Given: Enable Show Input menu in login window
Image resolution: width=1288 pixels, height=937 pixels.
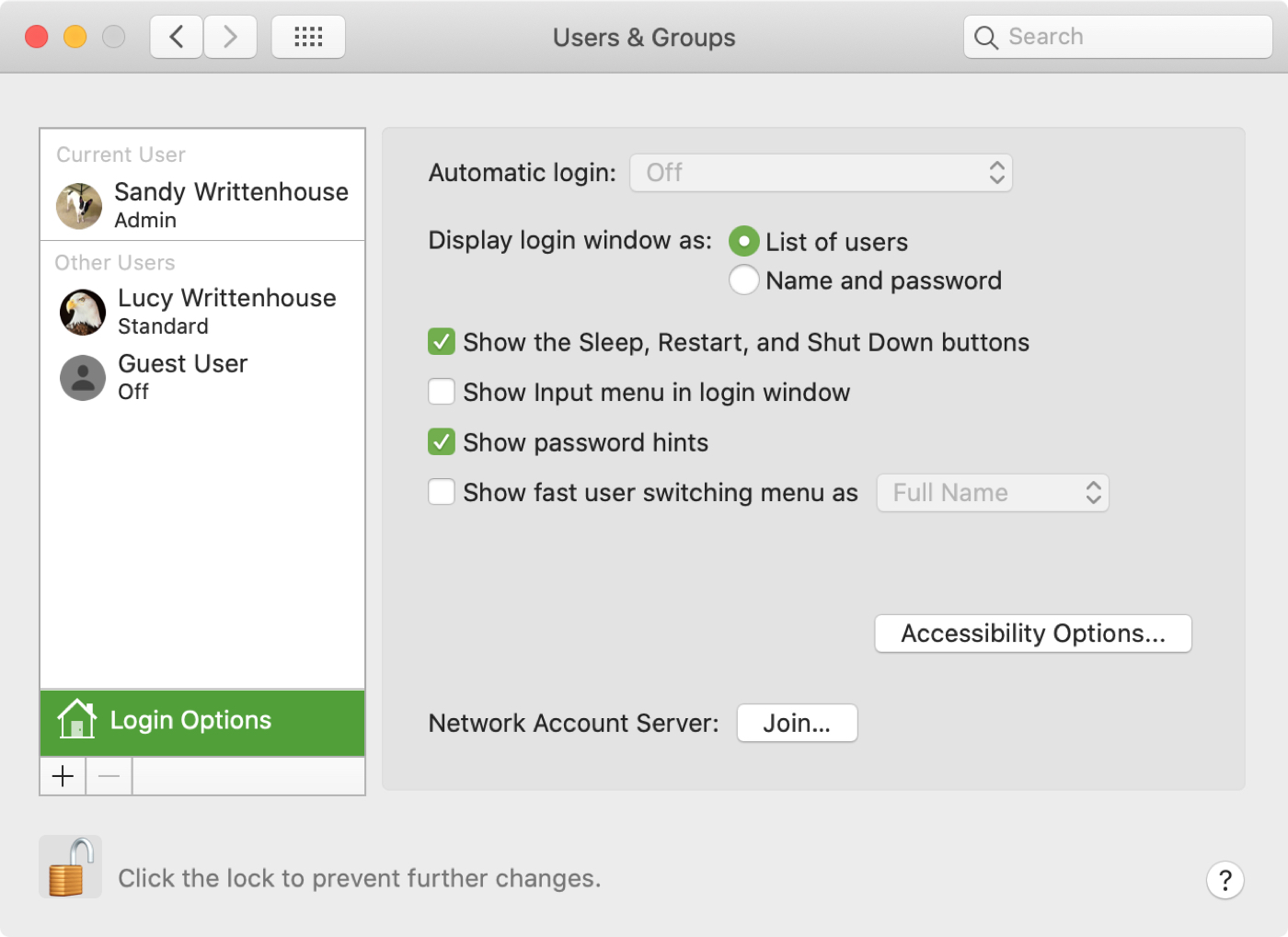Looking at the screenshot, I should click(442, 392).
